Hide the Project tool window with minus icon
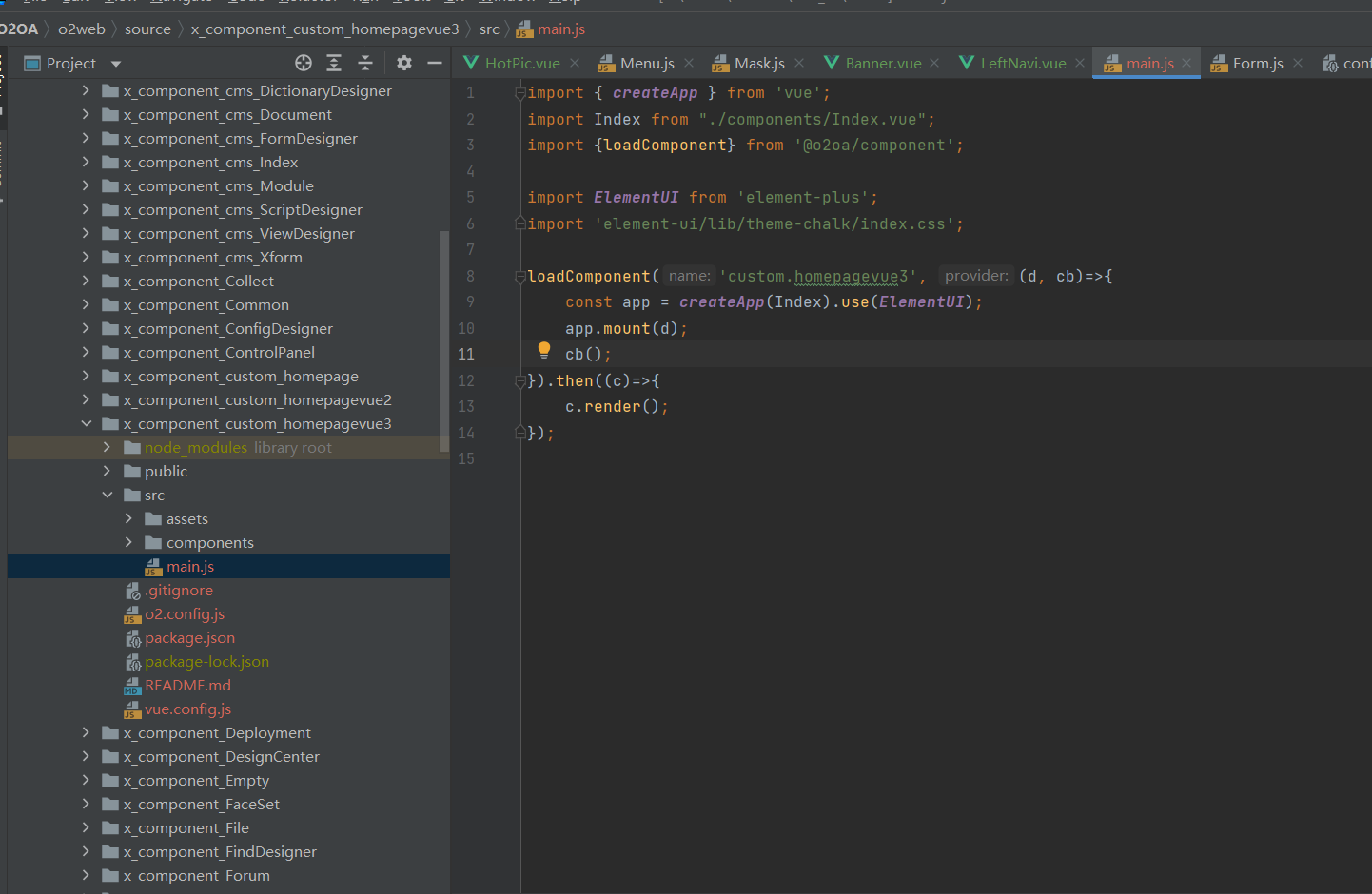 [x=435, y=63]
